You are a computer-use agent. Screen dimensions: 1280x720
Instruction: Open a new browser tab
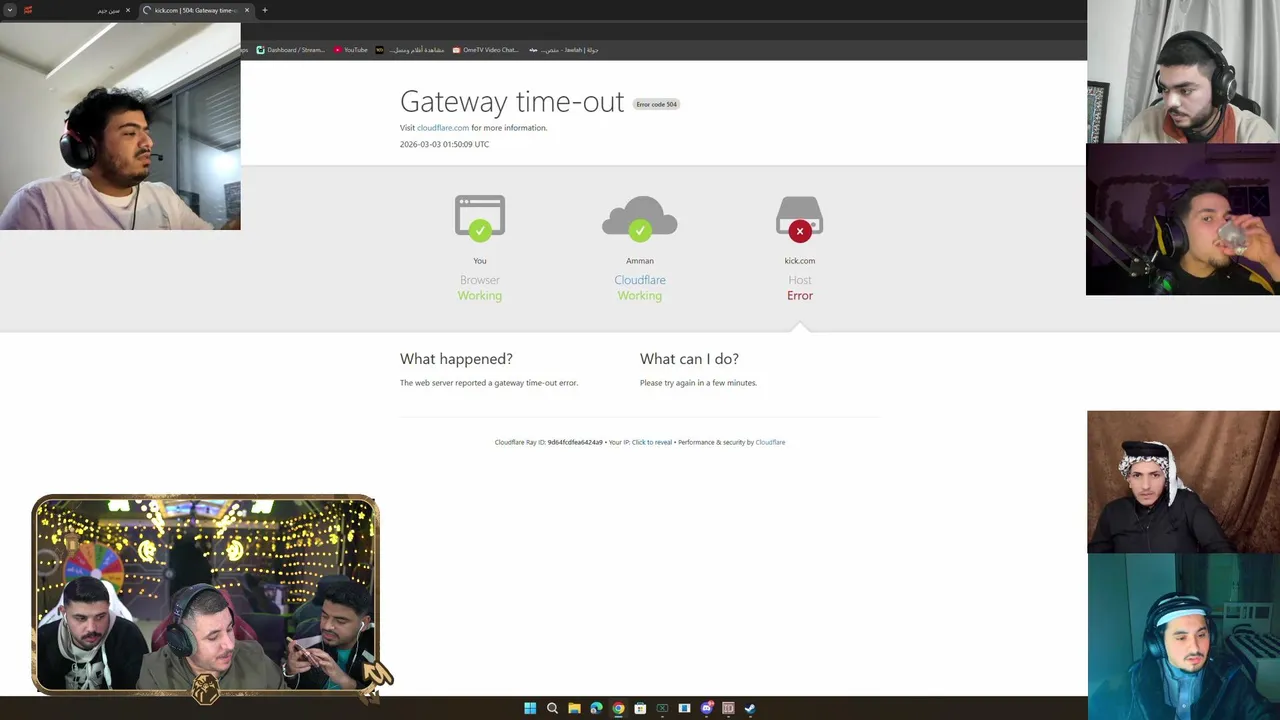264,10
